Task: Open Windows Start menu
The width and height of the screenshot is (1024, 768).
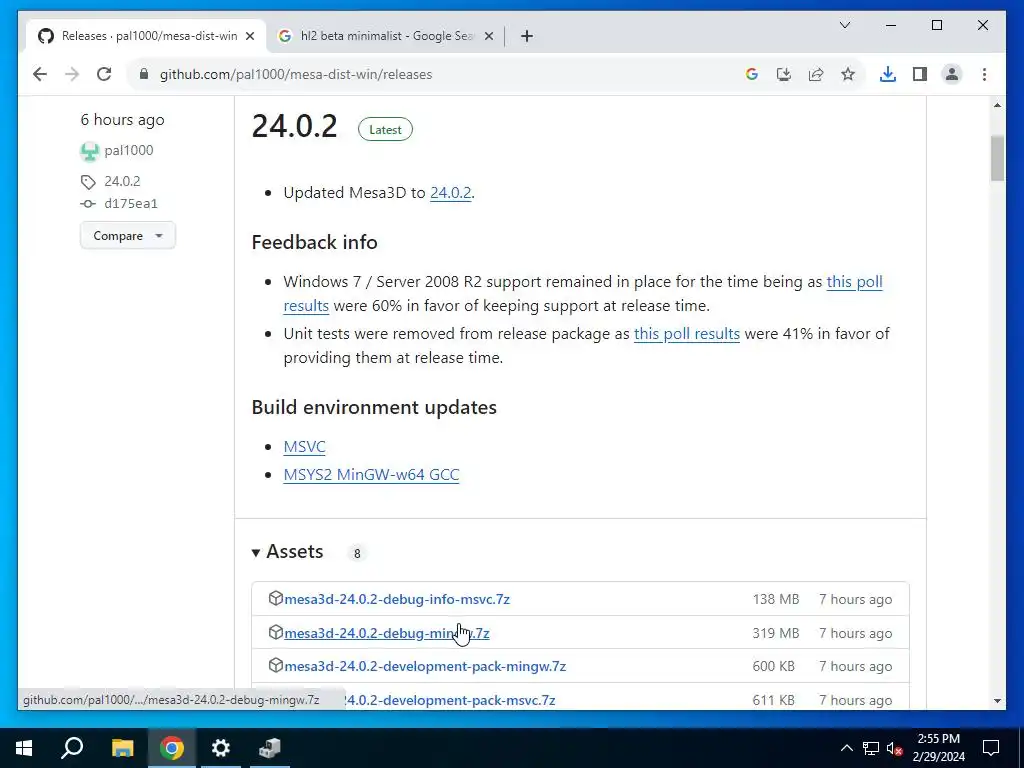Action: [24, 748]
